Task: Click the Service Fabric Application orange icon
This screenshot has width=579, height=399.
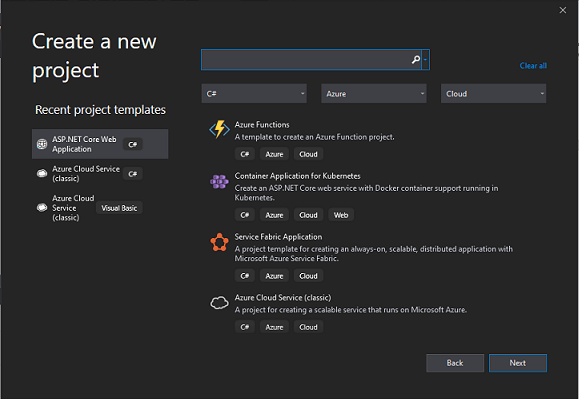Action: 219,242
